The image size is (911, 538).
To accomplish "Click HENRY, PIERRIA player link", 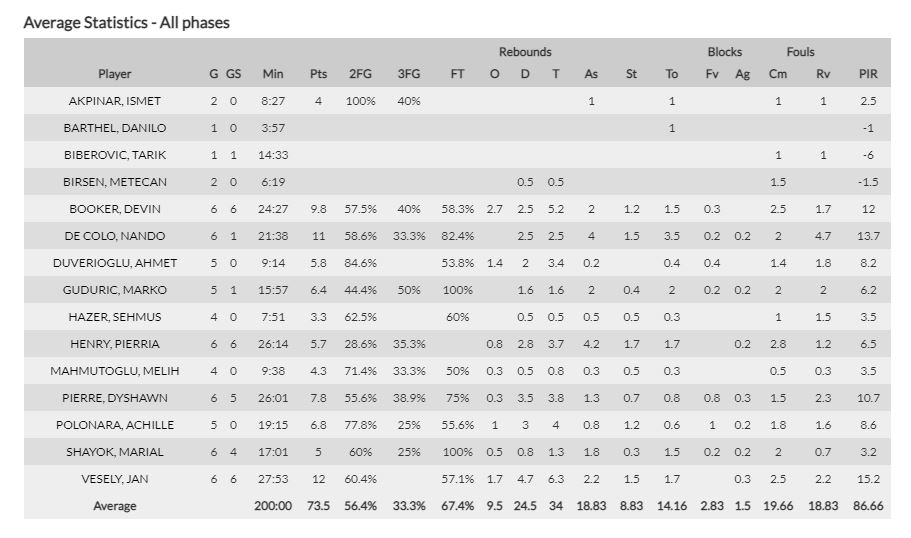I will (115, 344).
